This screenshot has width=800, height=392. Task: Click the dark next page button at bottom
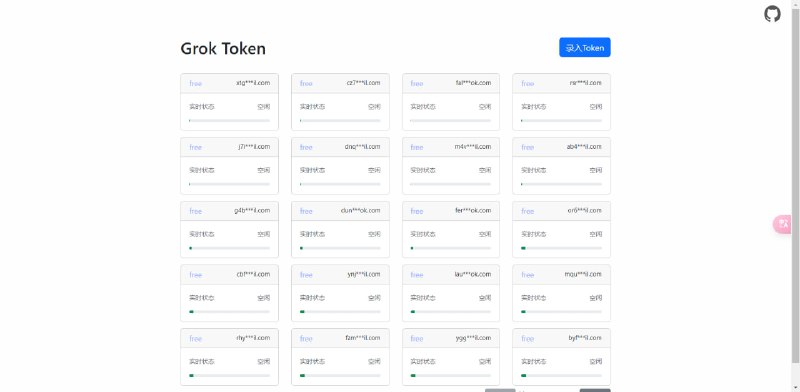coord(595,390)
